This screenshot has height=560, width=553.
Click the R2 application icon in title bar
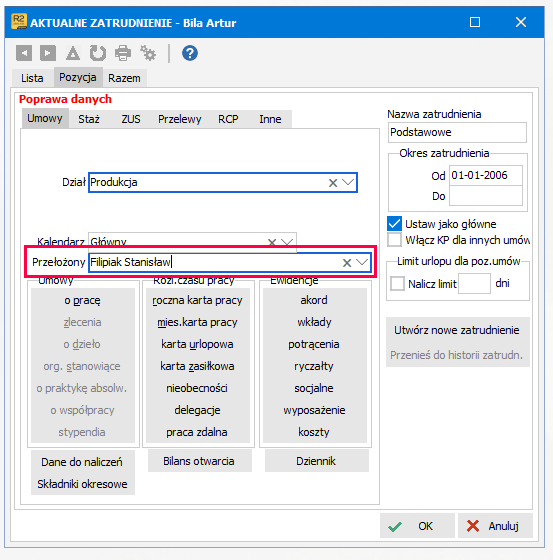[19, 22]
